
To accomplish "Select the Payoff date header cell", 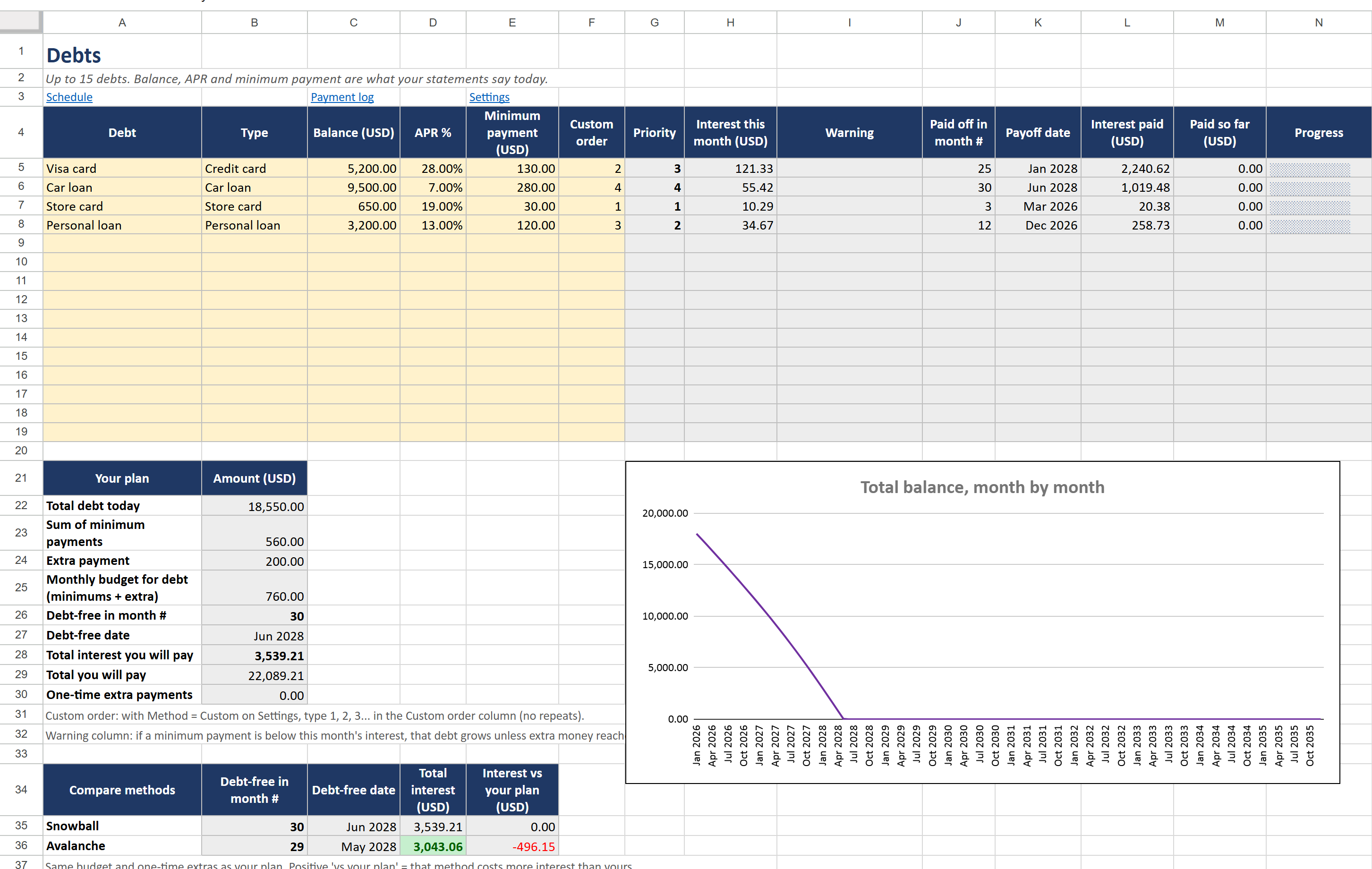I will coord(1038,132).
